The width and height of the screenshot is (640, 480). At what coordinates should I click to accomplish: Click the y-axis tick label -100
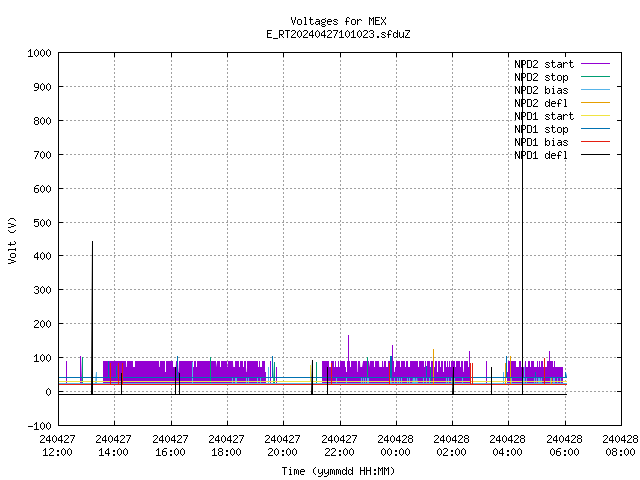tap(39, 426)
